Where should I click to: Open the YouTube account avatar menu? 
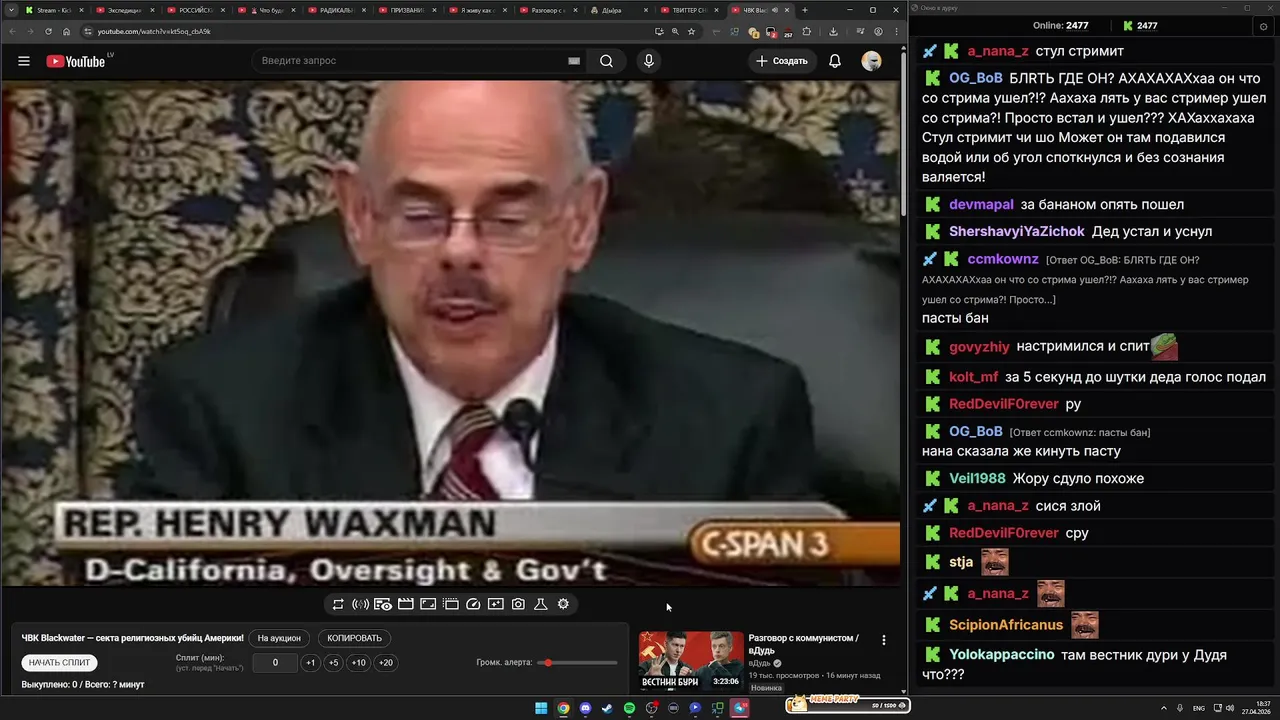pos(872,61)
